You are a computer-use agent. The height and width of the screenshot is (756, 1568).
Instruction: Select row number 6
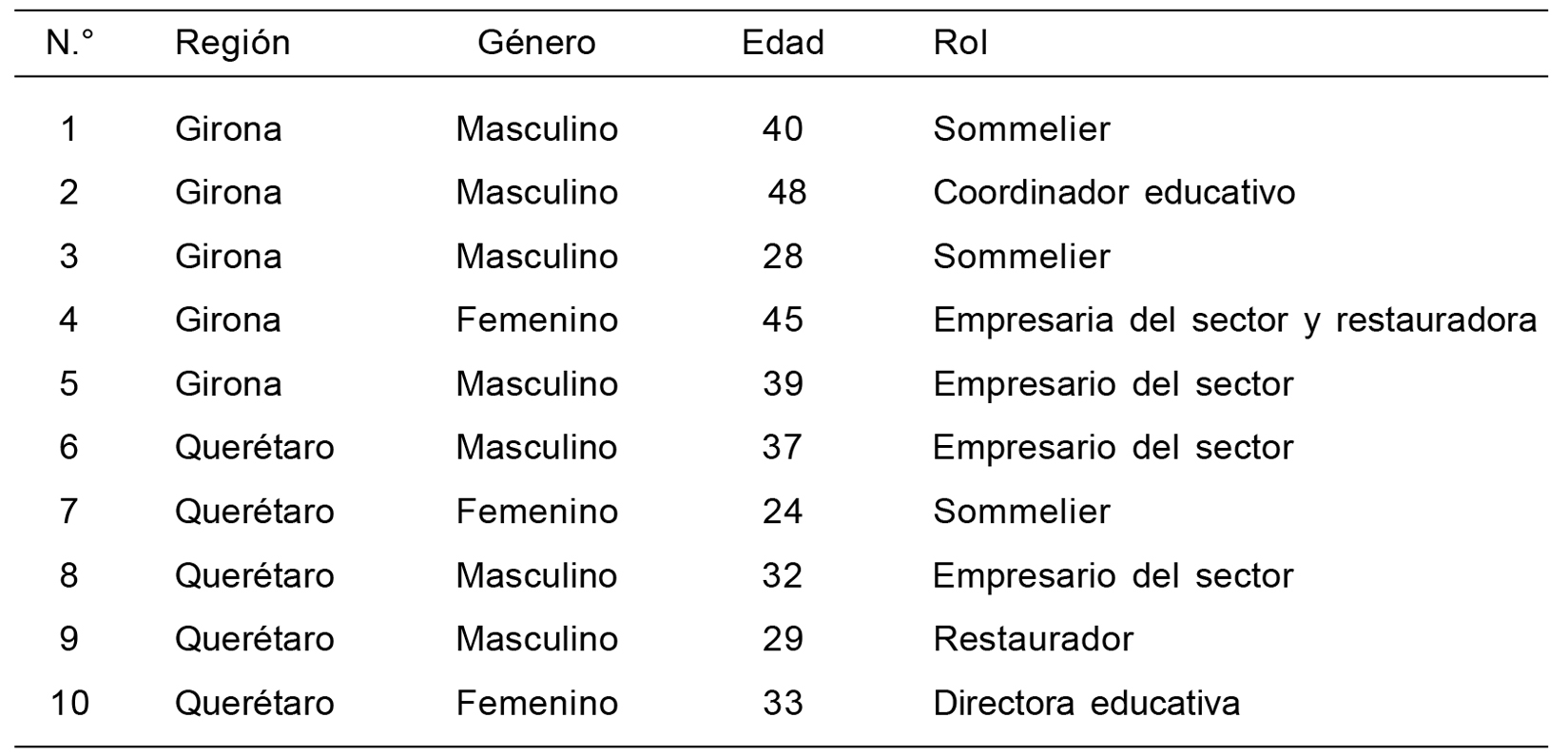coord(69,448)
